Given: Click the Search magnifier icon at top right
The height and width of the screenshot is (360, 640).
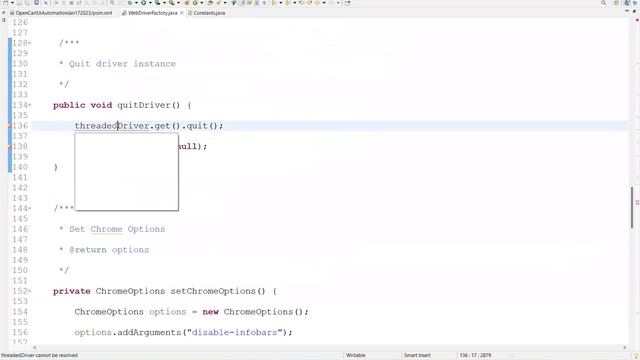Looking at the screenshot, I should (603, 3).
